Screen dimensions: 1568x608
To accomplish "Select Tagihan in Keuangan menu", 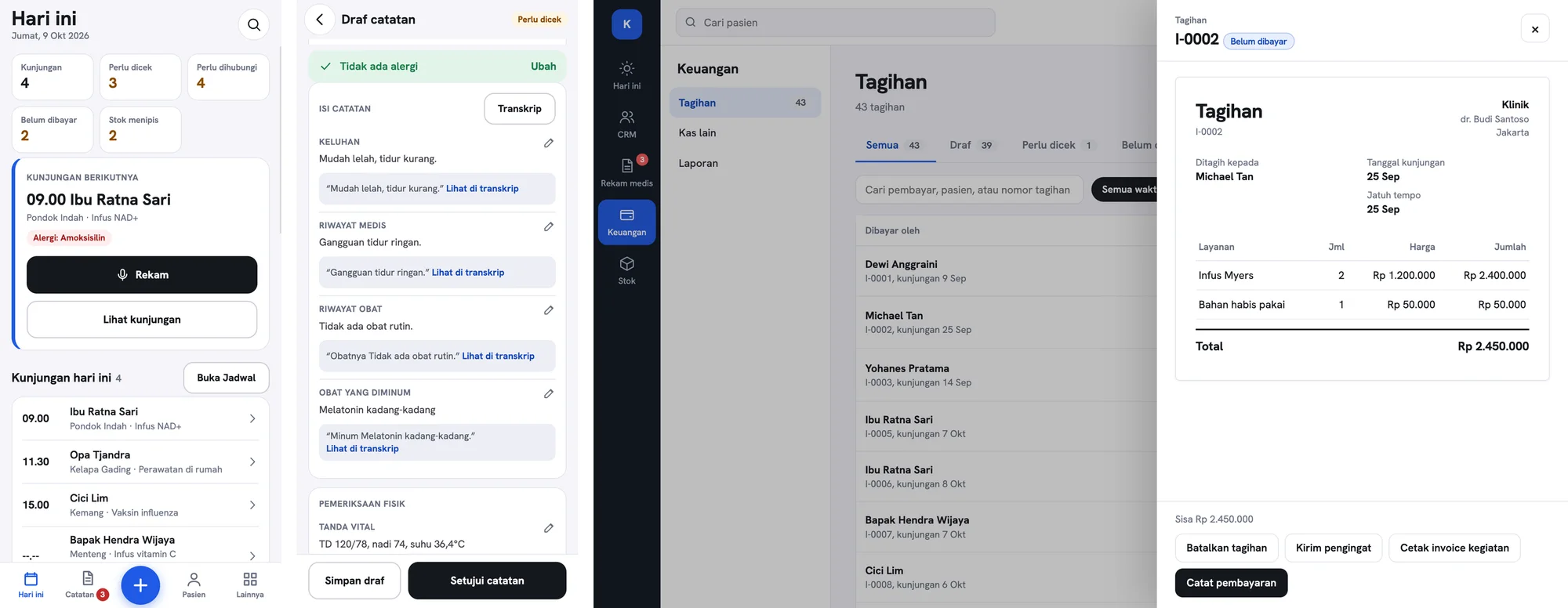I will (x=745, y=103).
